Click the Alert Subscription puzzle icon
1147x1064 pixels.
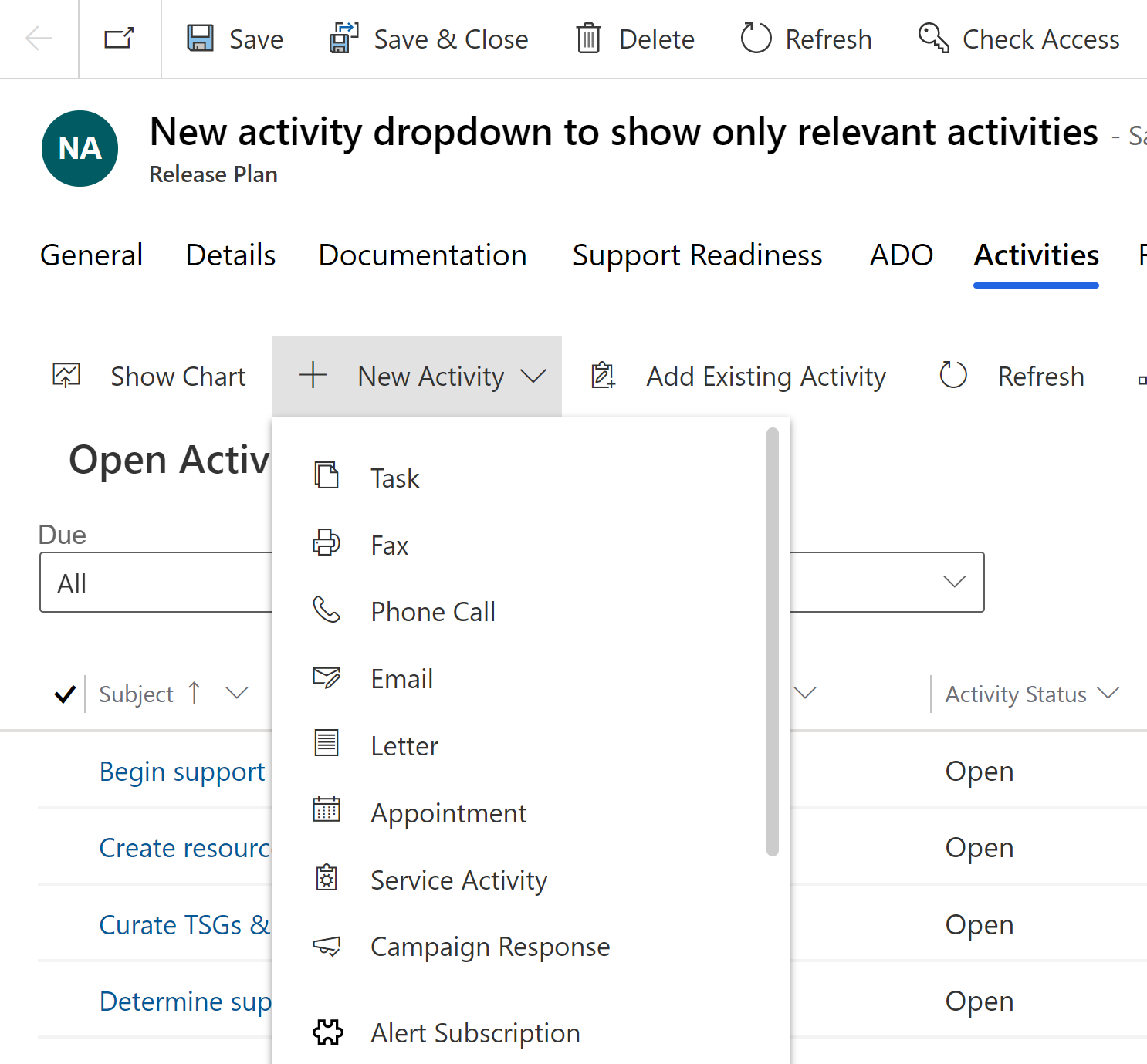coord(327,1032)
